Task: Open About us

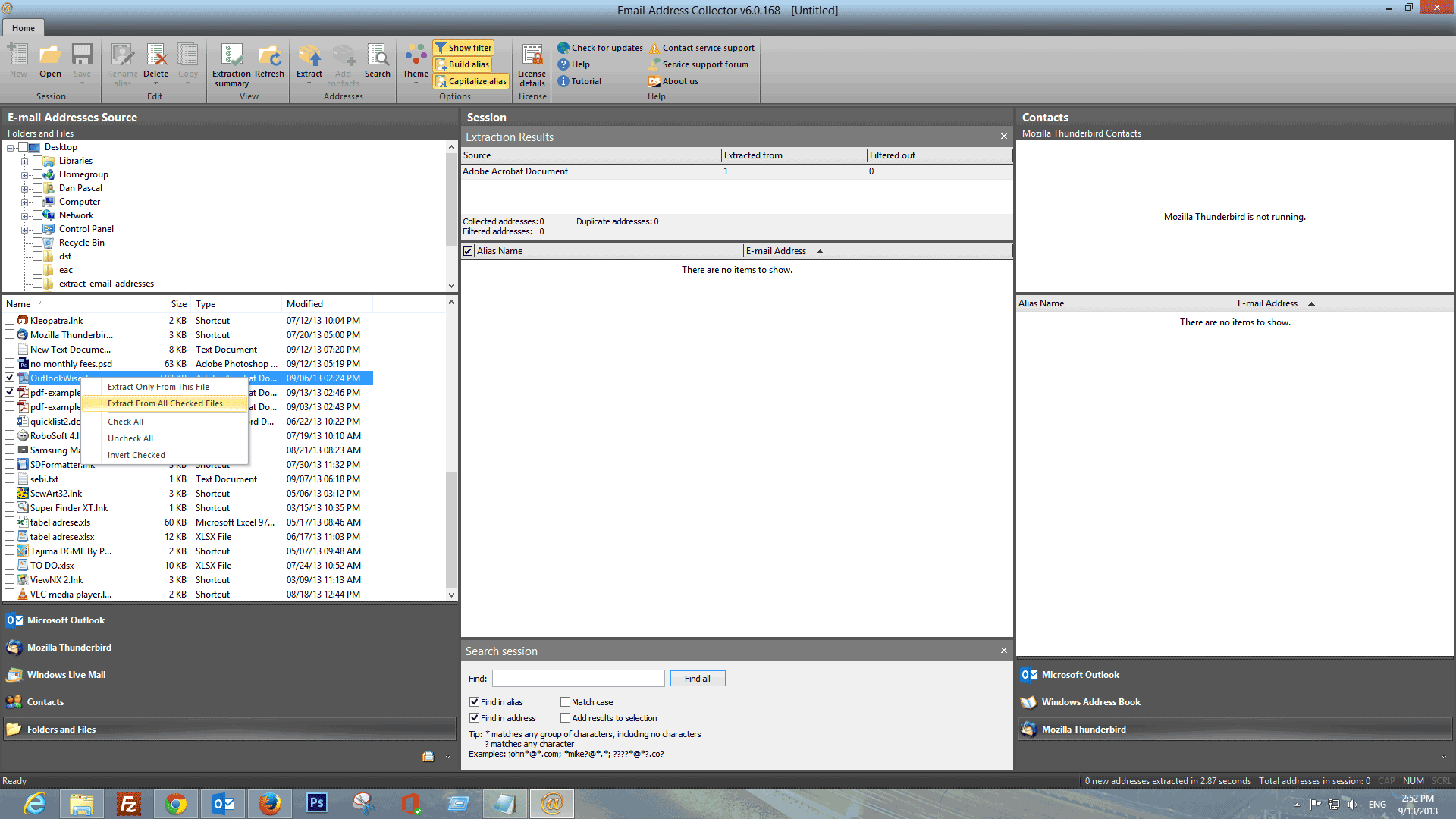Action: [x=673, y=81]
